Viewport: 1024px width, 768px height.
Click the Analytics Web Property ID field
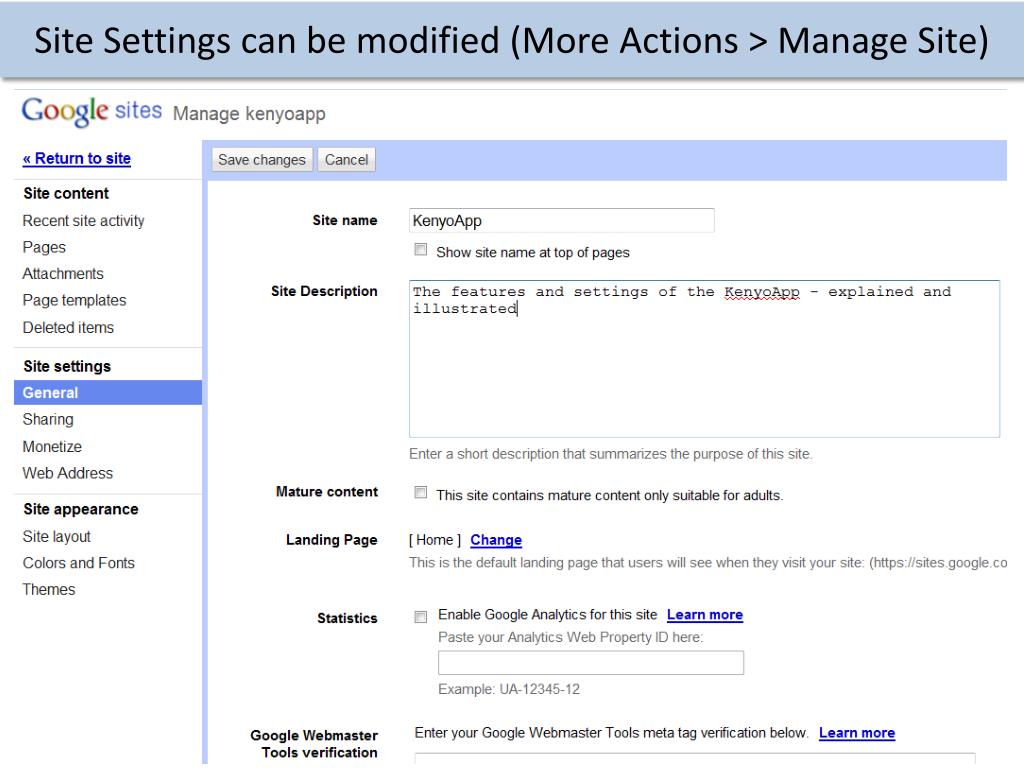(591, 663)
